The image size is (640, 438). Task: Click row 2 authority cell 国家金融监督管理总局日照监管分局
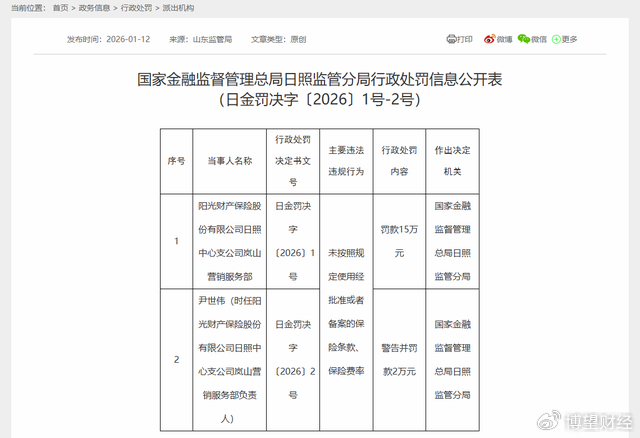[x=452, y=360]
